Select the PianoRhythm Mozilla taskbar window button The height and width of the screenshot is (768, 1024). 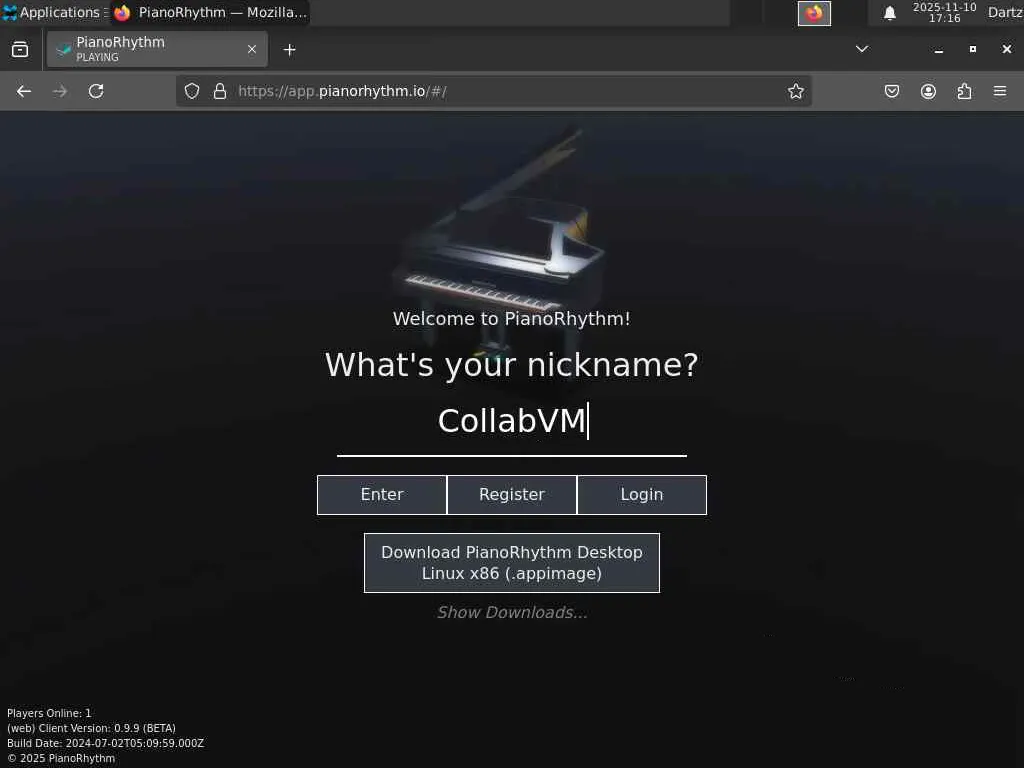(210, 12)
